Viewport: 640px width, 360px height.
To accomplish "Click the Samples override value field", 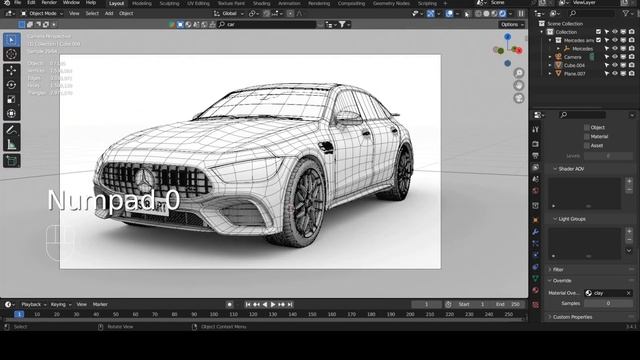I will tap(608, 303).
